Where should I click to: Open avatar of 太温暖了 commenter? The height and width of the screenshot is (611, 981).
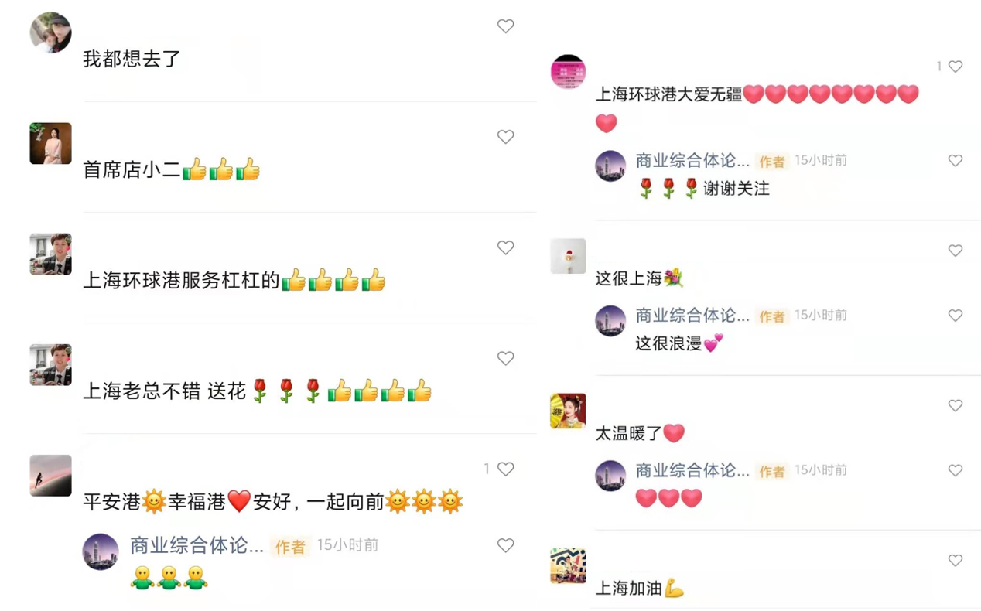(568, 411)
